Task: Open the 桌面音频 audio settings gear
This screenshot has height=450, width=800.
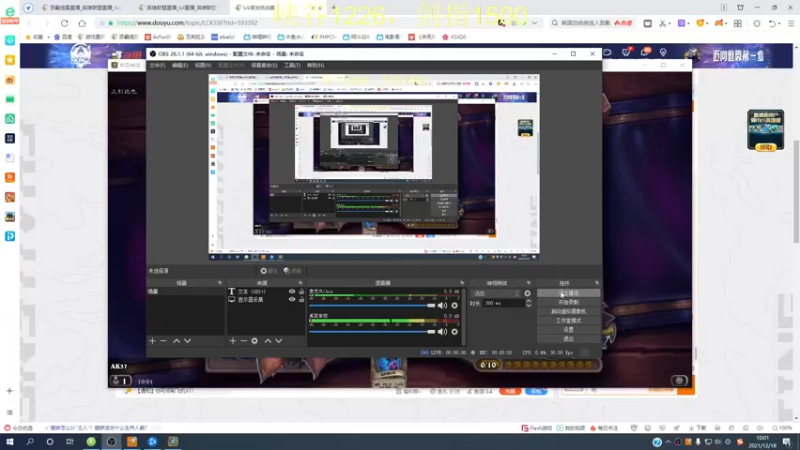Action: tap(455, 332)
